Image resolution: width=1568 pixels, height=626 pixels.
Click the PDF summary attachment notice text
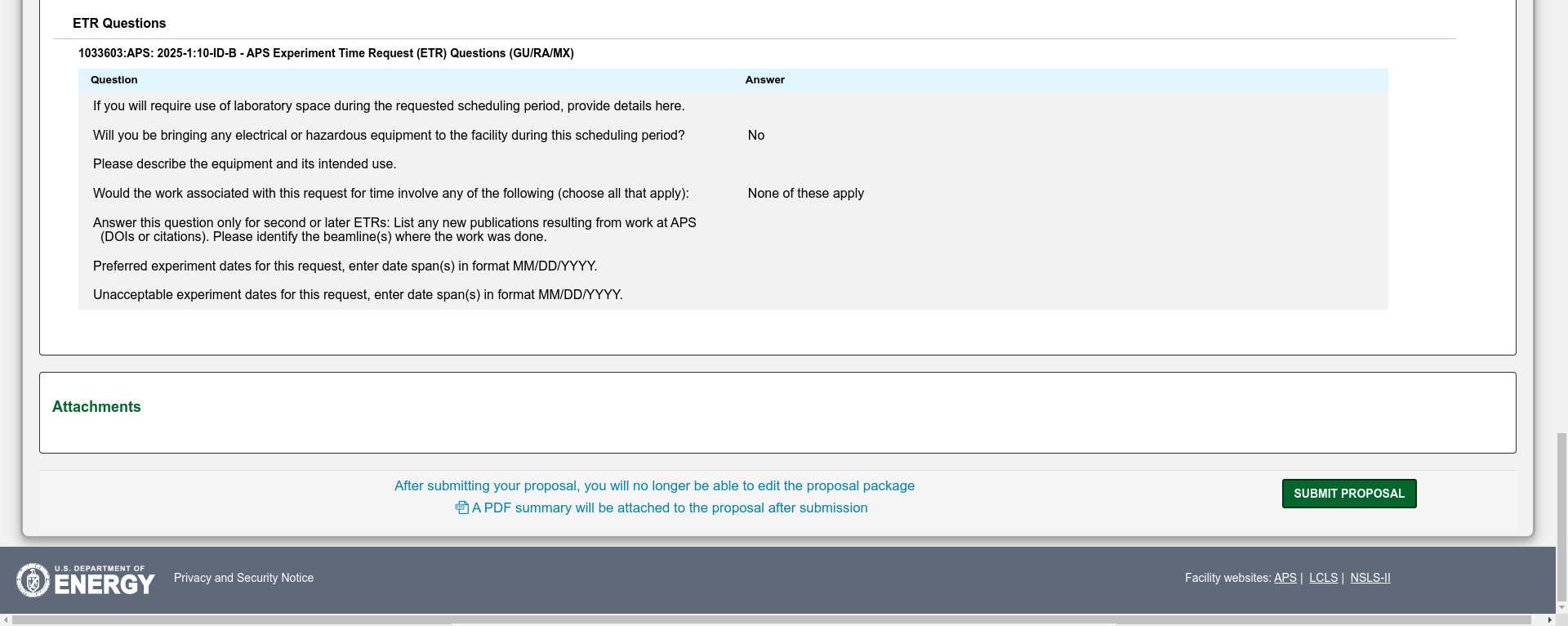(669, 508)
